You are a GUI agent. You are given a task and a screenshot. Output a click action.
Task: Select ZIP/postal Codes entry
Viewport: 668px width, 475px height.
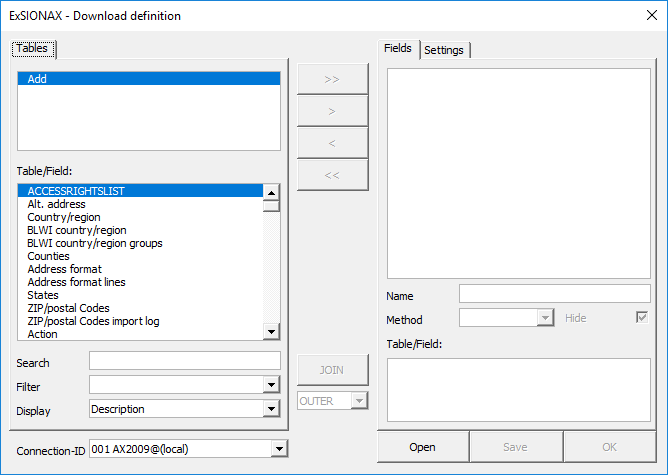pos(140,308)
